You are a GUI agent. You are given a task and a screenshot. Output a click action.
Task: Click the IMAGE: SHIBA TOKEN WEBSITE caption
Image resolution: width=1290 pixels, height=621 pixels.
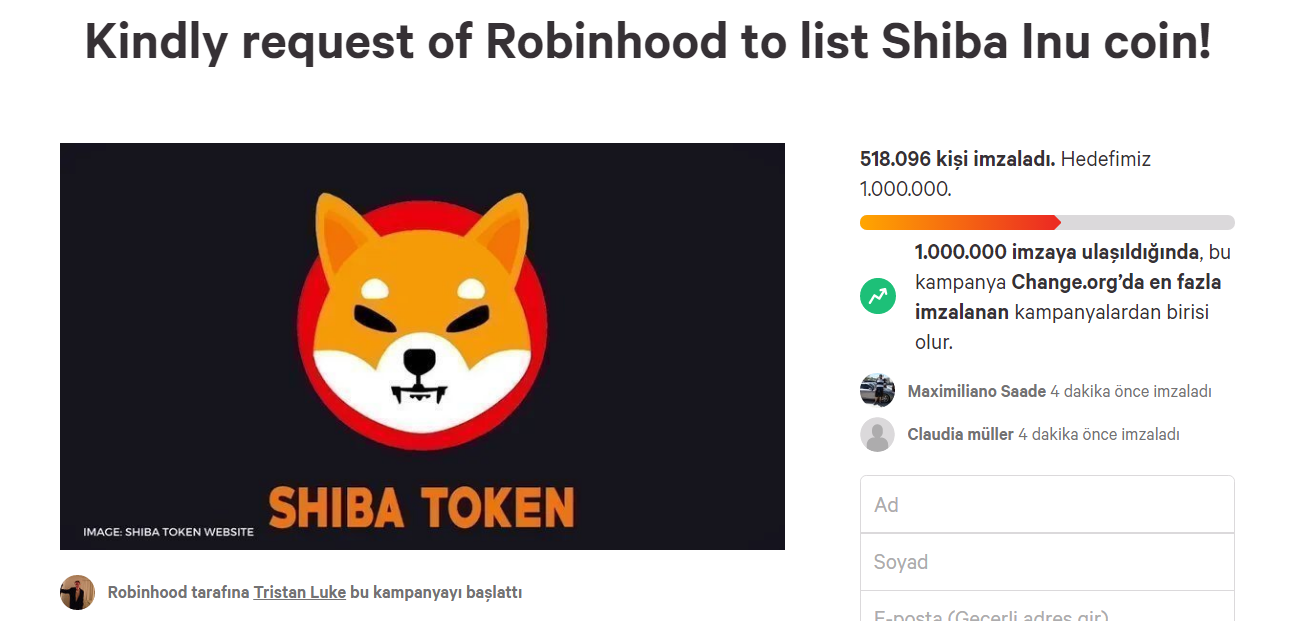click(x=168, y=532)
